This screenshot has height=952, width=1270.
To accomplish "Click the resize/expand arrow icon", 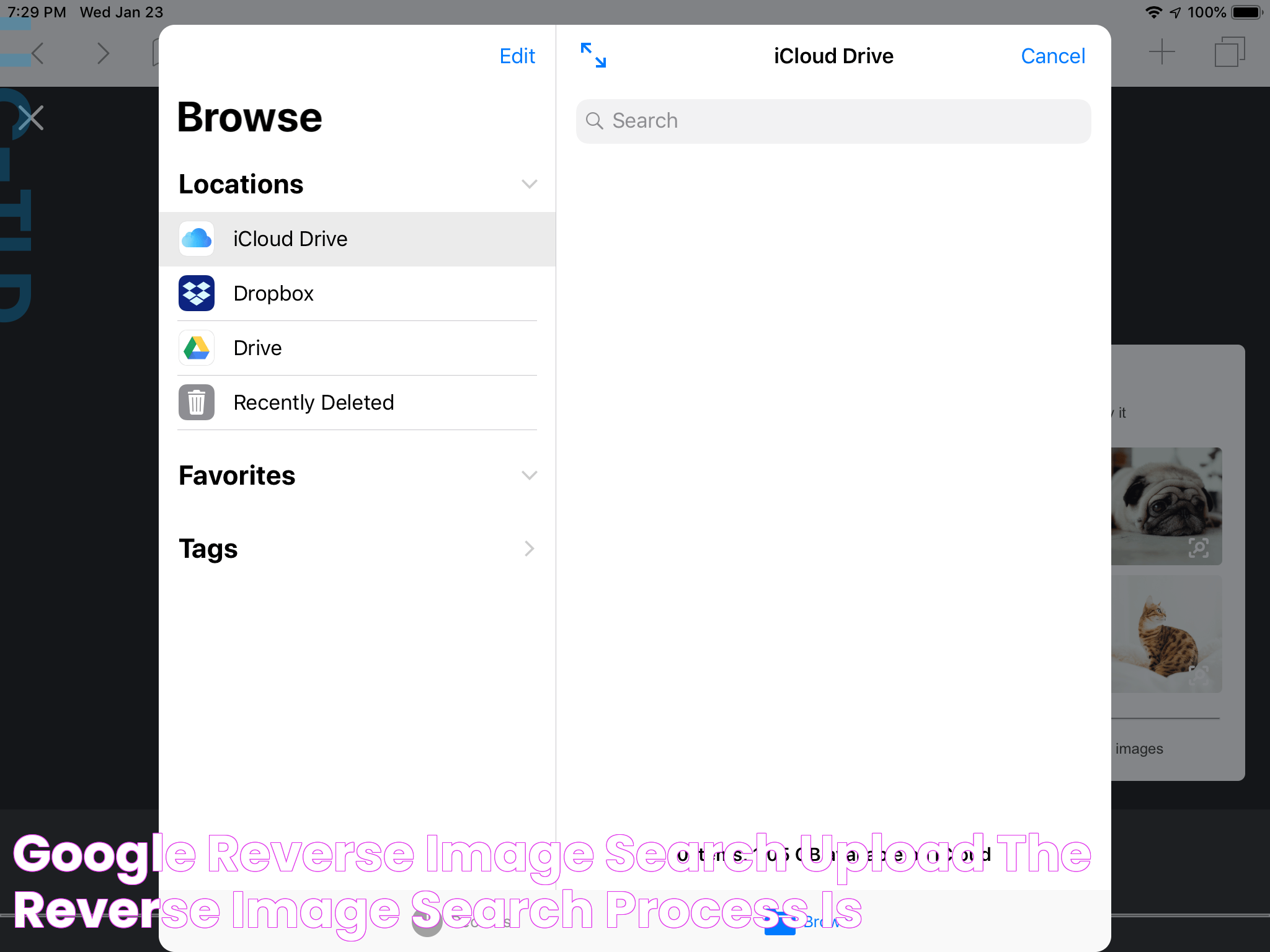I will point(593,55).
